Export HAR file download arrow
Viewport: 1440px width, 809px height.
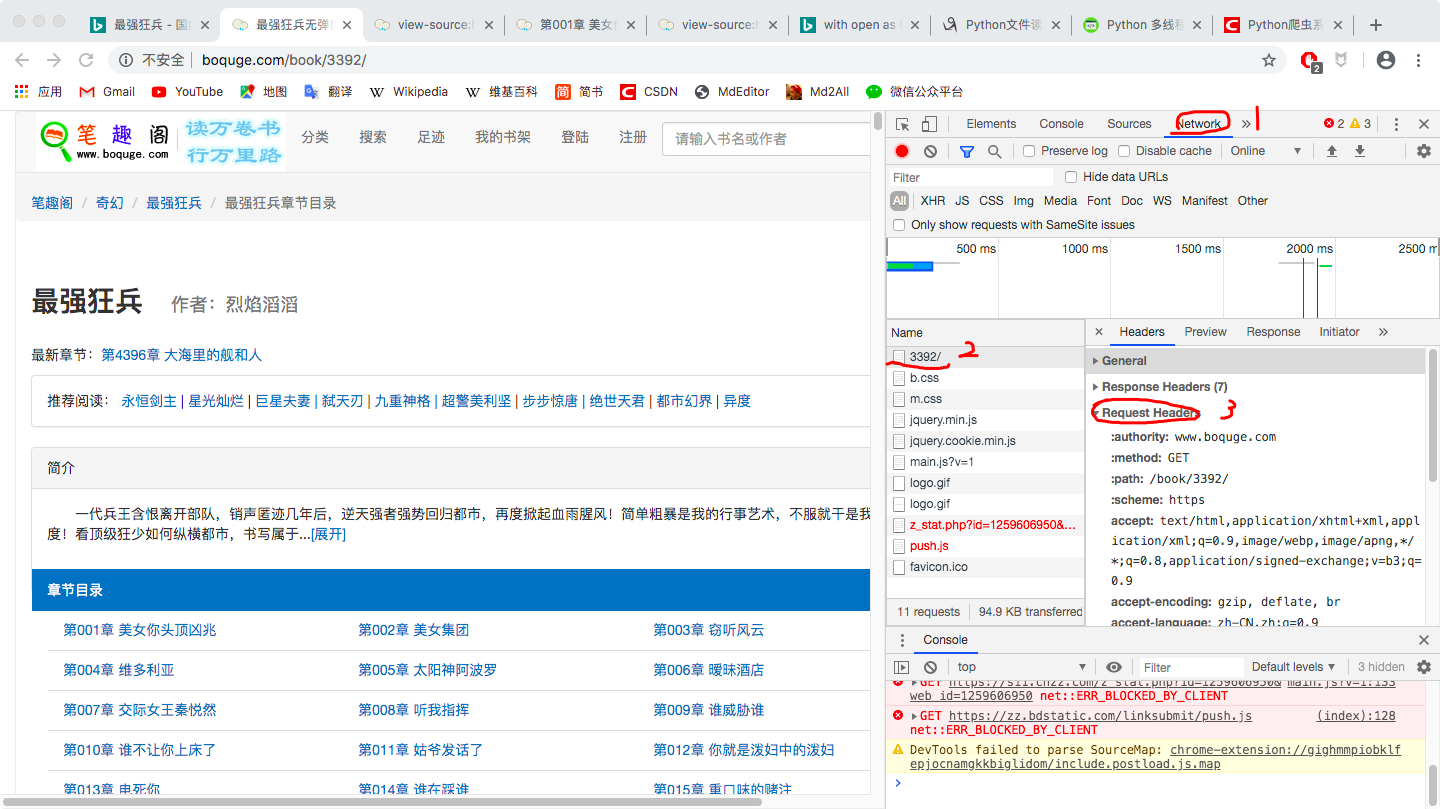click(1360, 151)
